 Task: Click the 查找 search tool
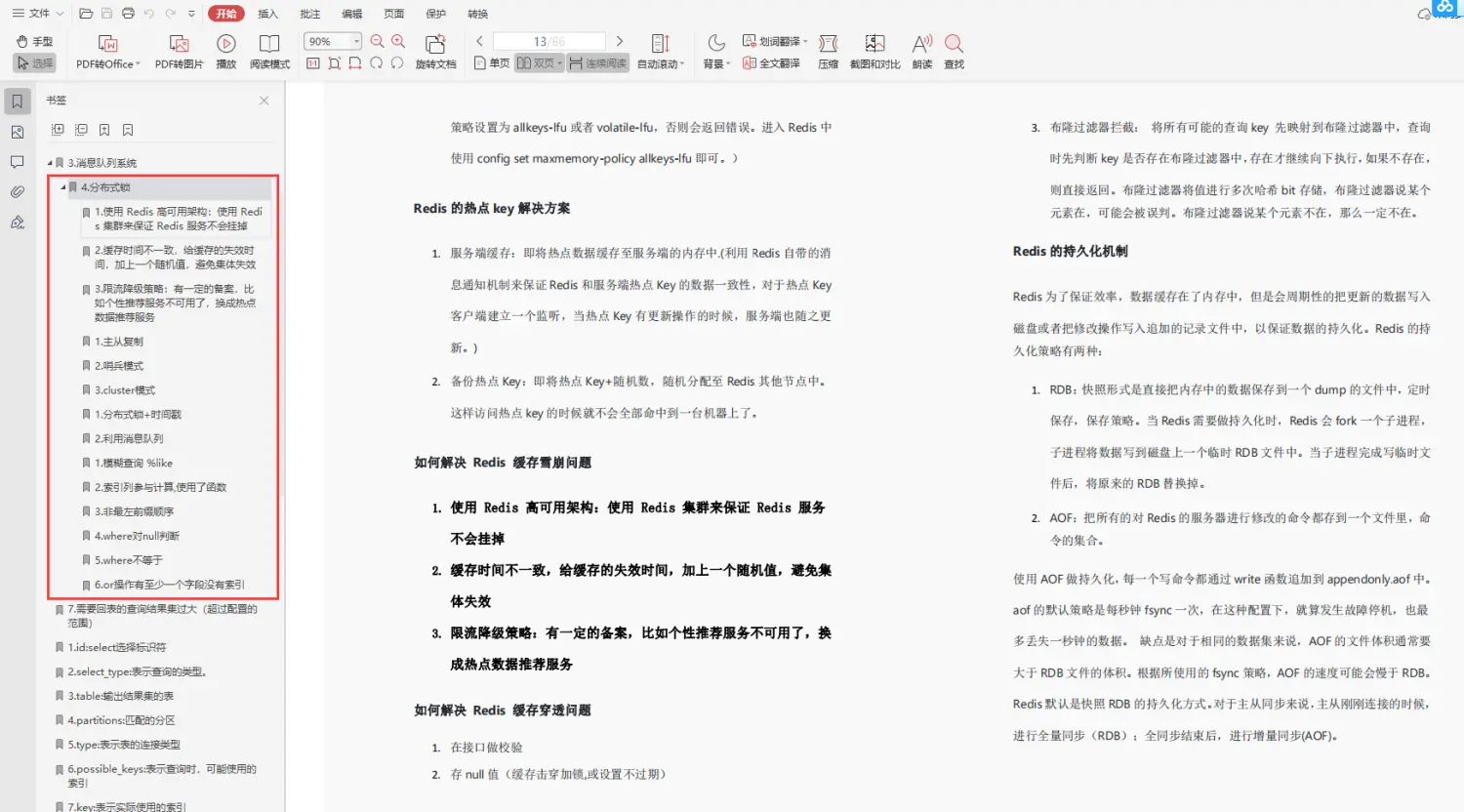[955, 52]
